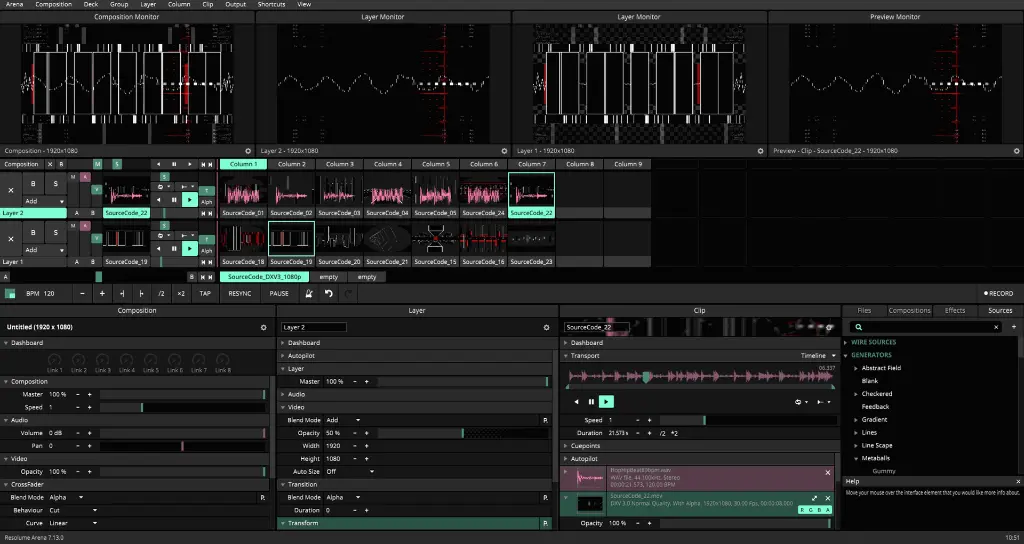Click the gear icon on Composition Monitor footer
The height and width of the screenshot is (544, 1024).
[x=247, y=151]
